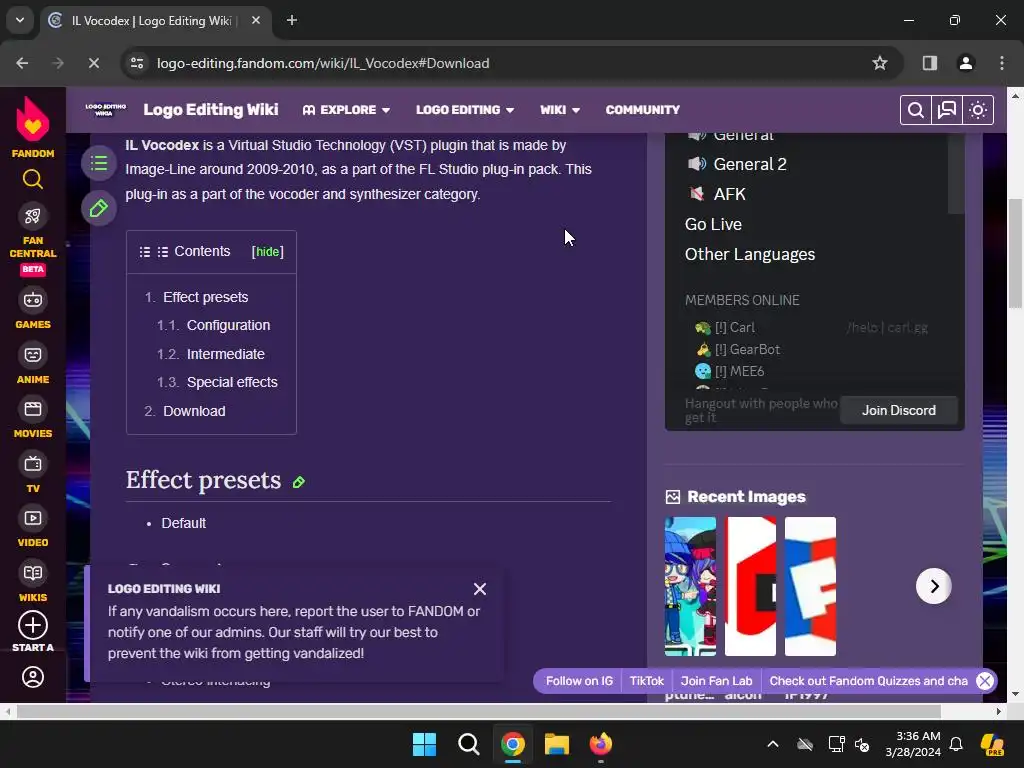View site information icon in address bar

point(137,63)
